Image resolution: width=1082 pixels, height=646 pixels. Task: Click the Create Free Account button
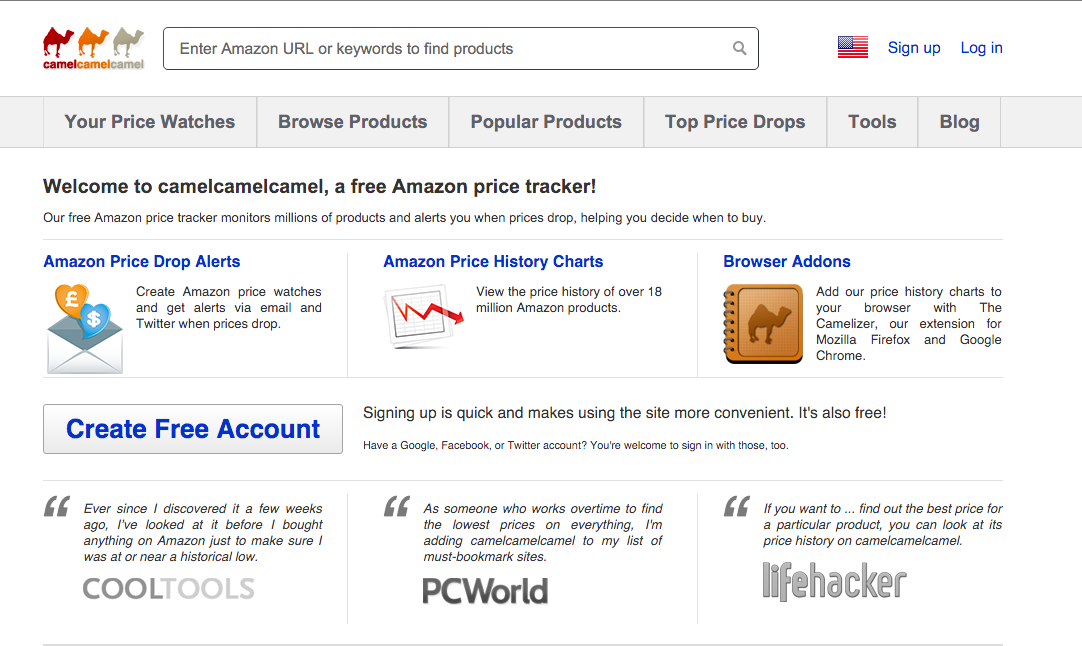pos(192,428)
